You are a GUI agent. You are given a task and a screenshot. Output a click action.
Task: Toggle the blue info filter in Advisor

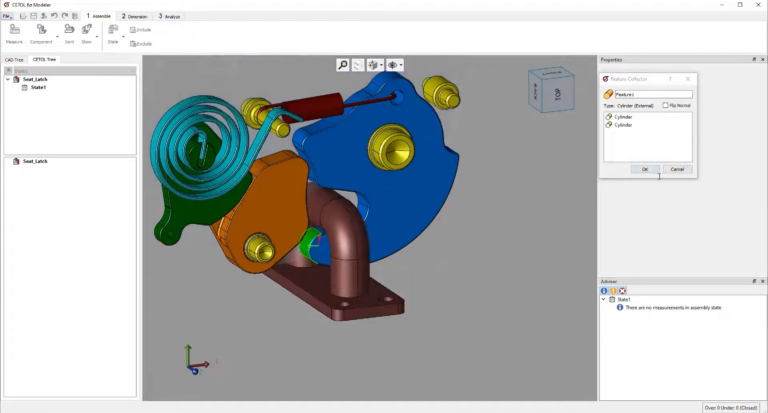(x=604, y=291)
